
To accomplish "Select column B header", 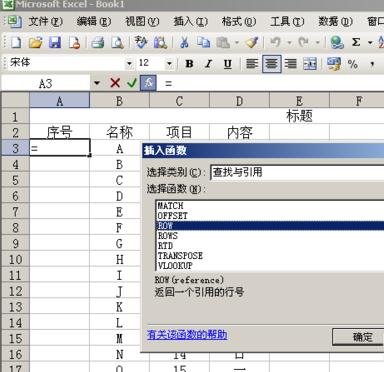I will (119, 101).
